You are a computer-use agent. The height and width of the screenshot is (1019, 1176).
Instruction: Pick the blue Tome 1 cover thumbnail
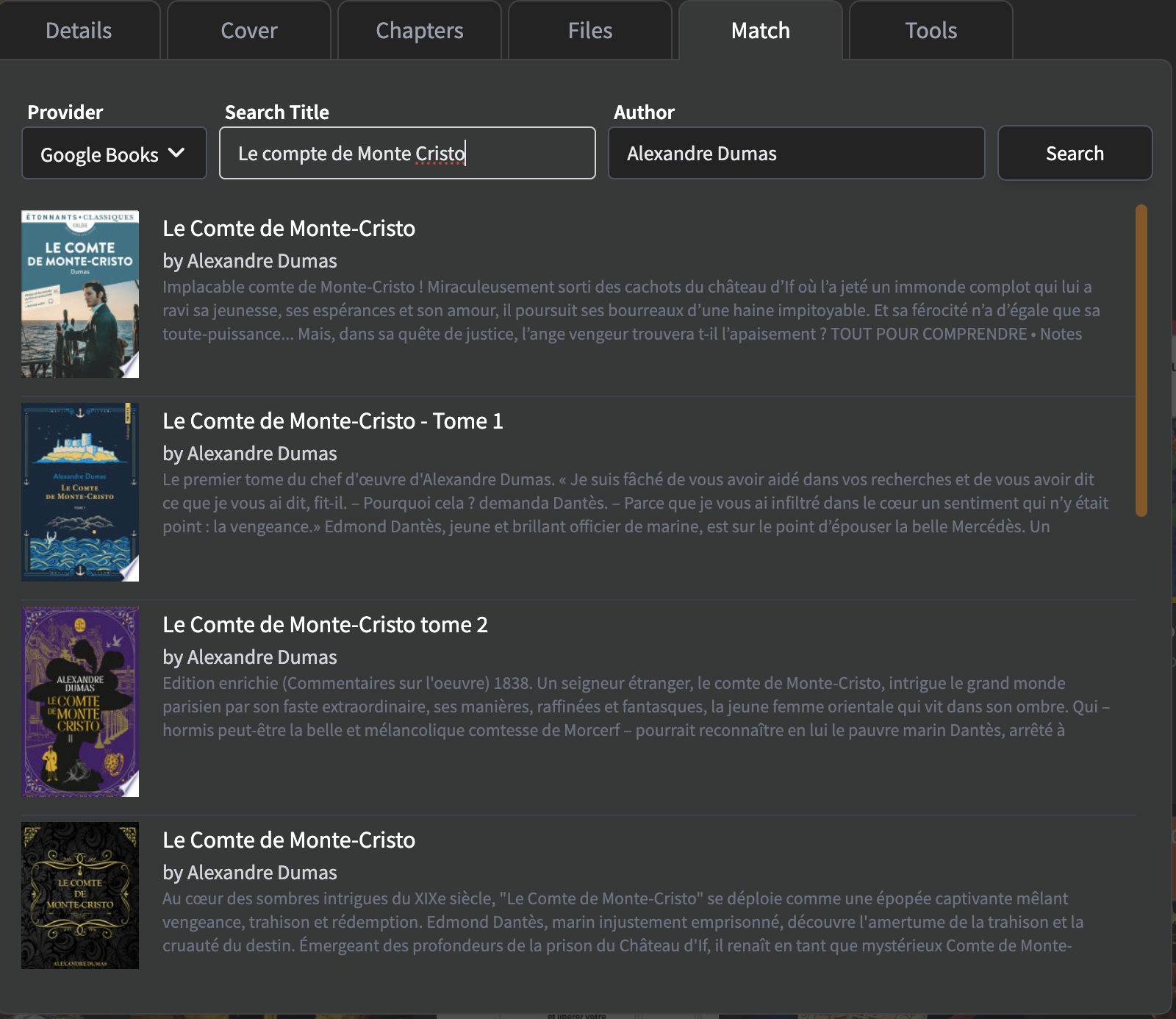click(80, 492)
